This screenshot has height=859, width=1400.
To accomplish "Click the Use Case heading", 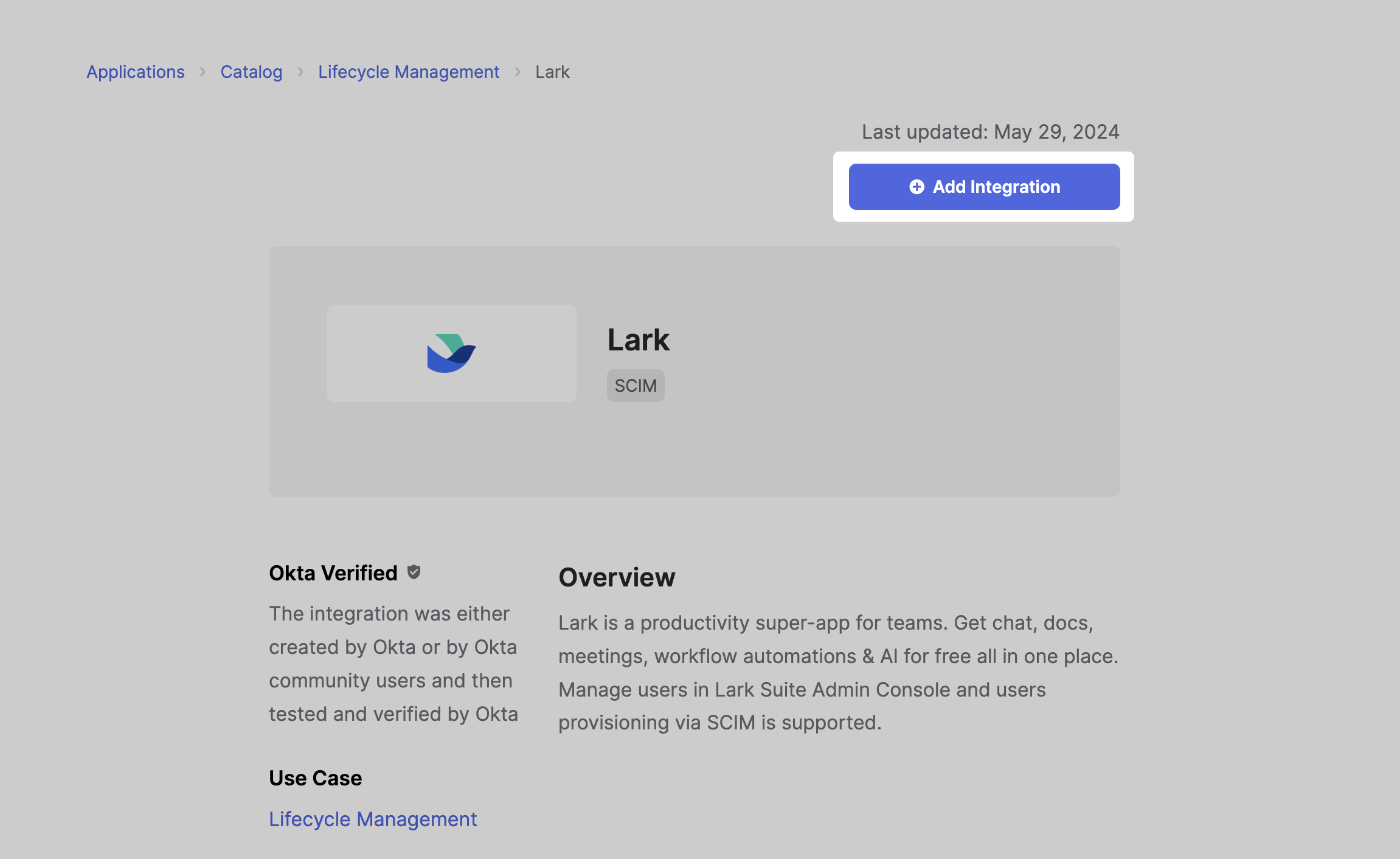I will [x=315, y=777].
